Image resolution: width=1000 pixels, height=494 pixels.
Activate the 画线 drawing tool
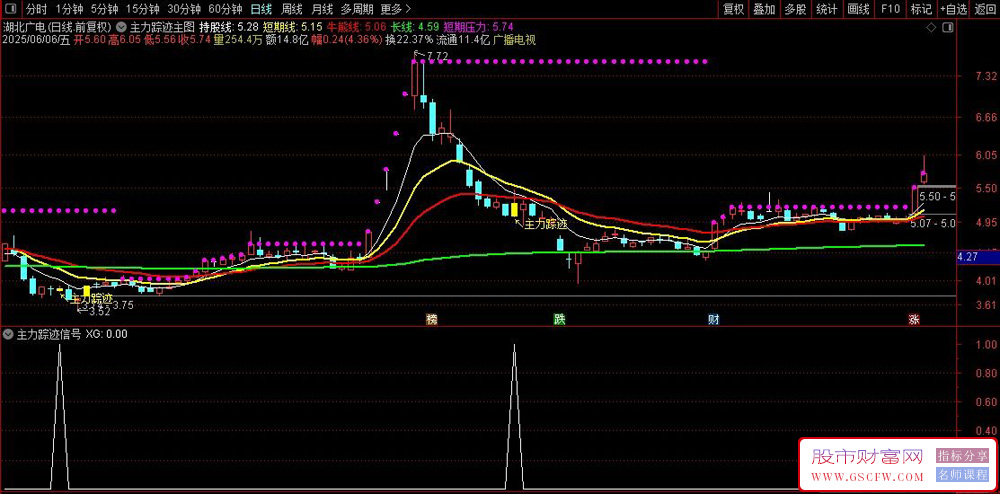(x=858, y=9)
